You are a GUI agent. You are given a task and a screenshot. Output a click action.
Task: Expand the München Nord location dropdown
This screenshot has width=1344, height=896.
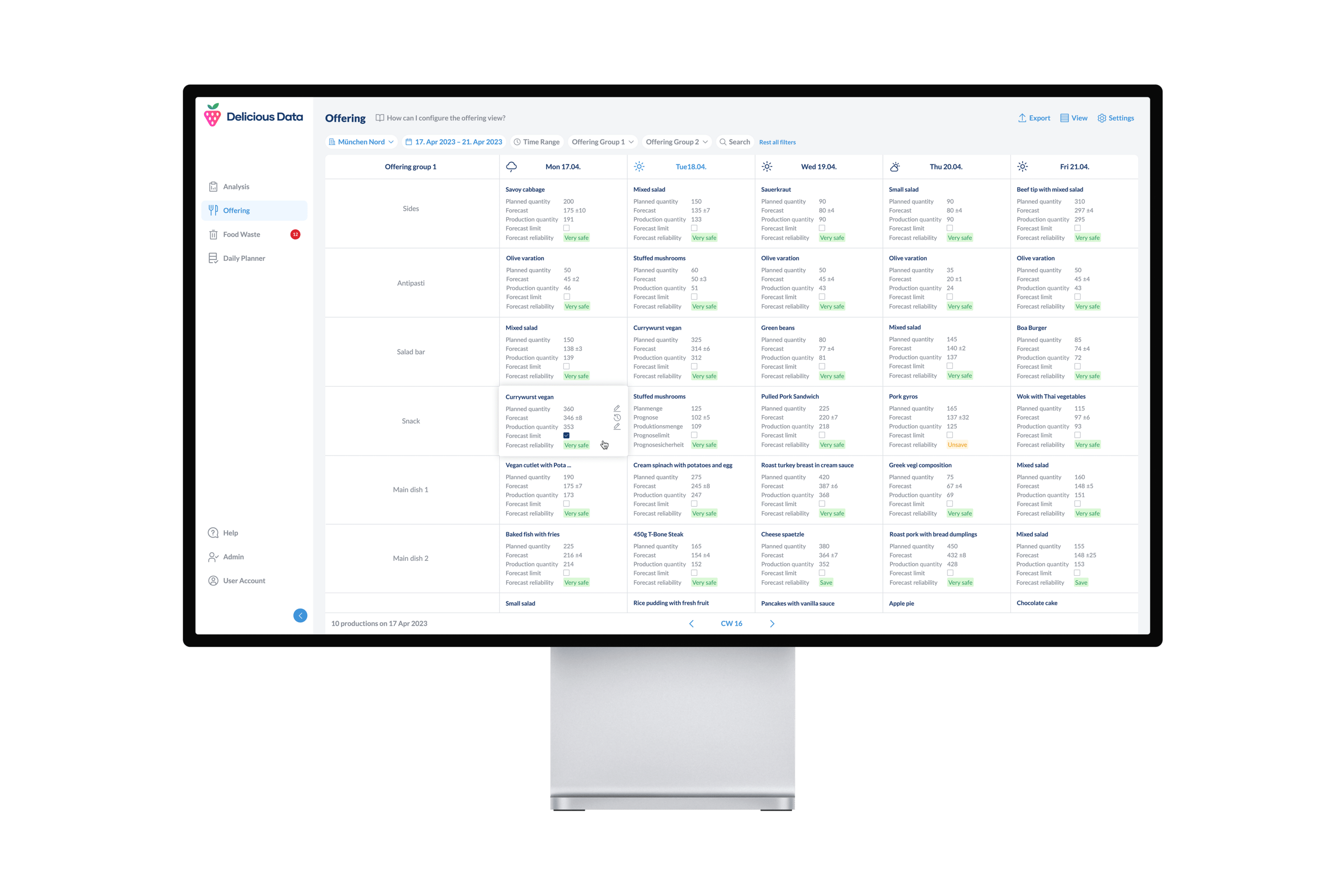361,142
